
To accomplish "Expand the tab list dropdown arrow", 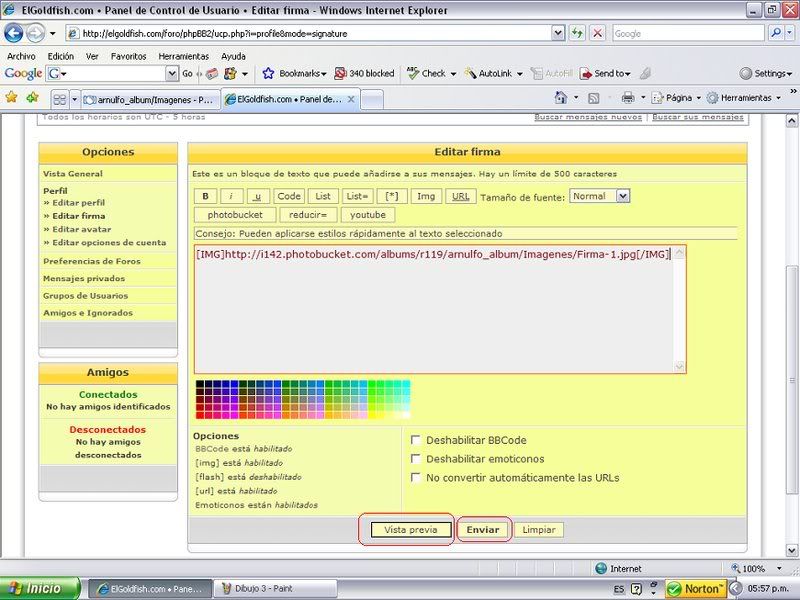I will [x=74, y=99].
